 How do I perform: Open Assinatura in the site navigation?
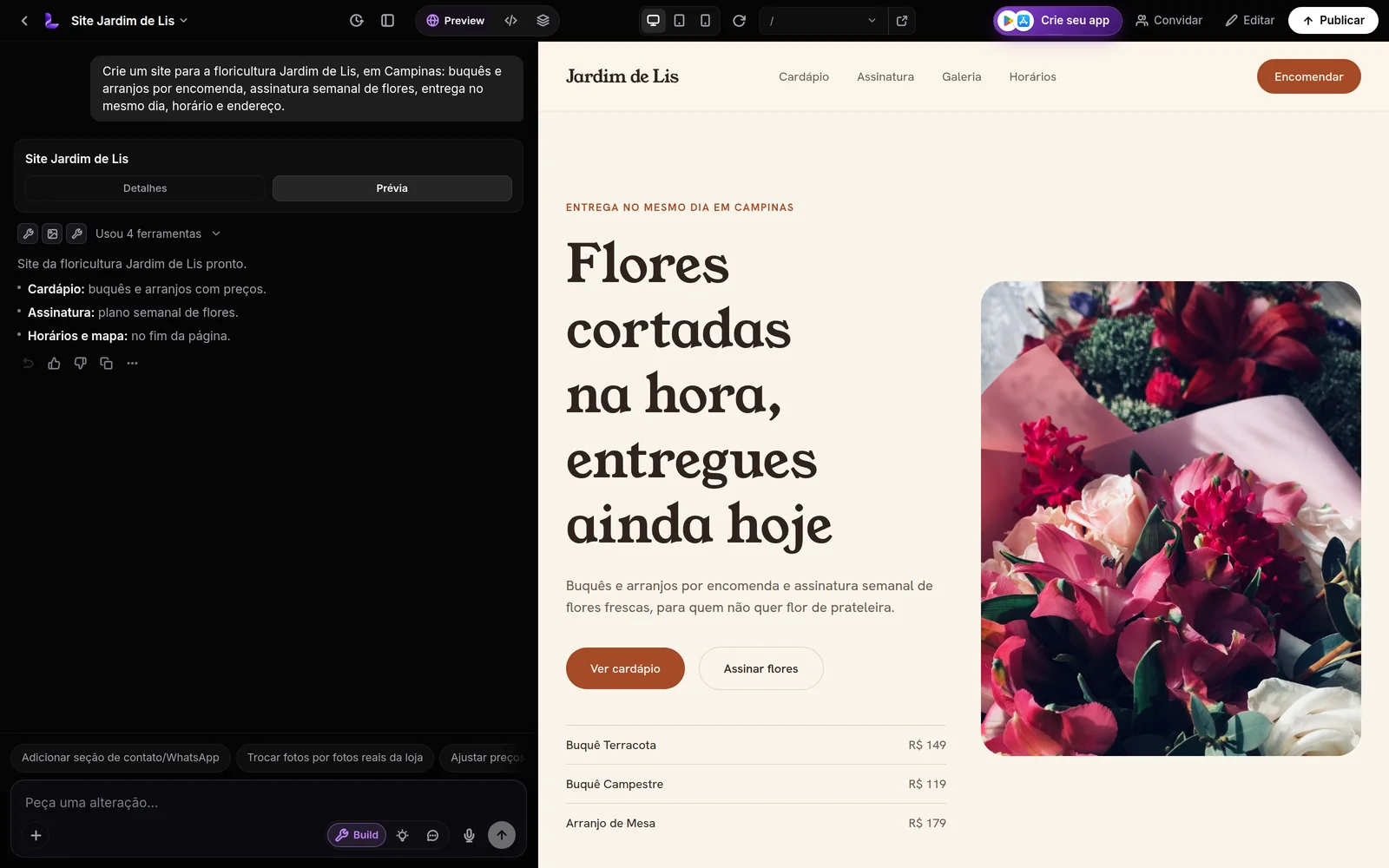pyautogui.click(x=885, y=76)
